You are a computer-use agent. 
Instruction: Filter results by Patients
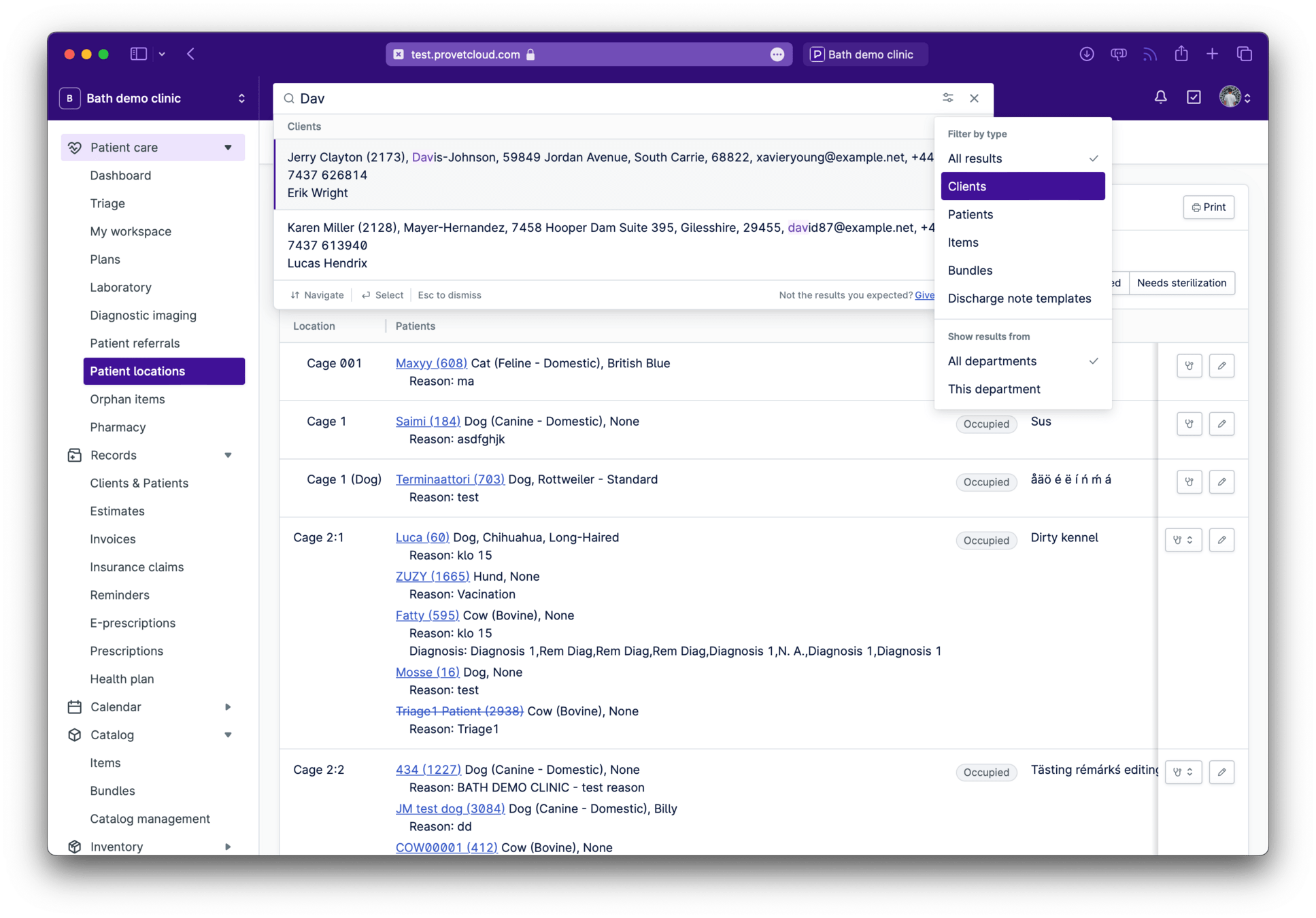coord(970,214)
